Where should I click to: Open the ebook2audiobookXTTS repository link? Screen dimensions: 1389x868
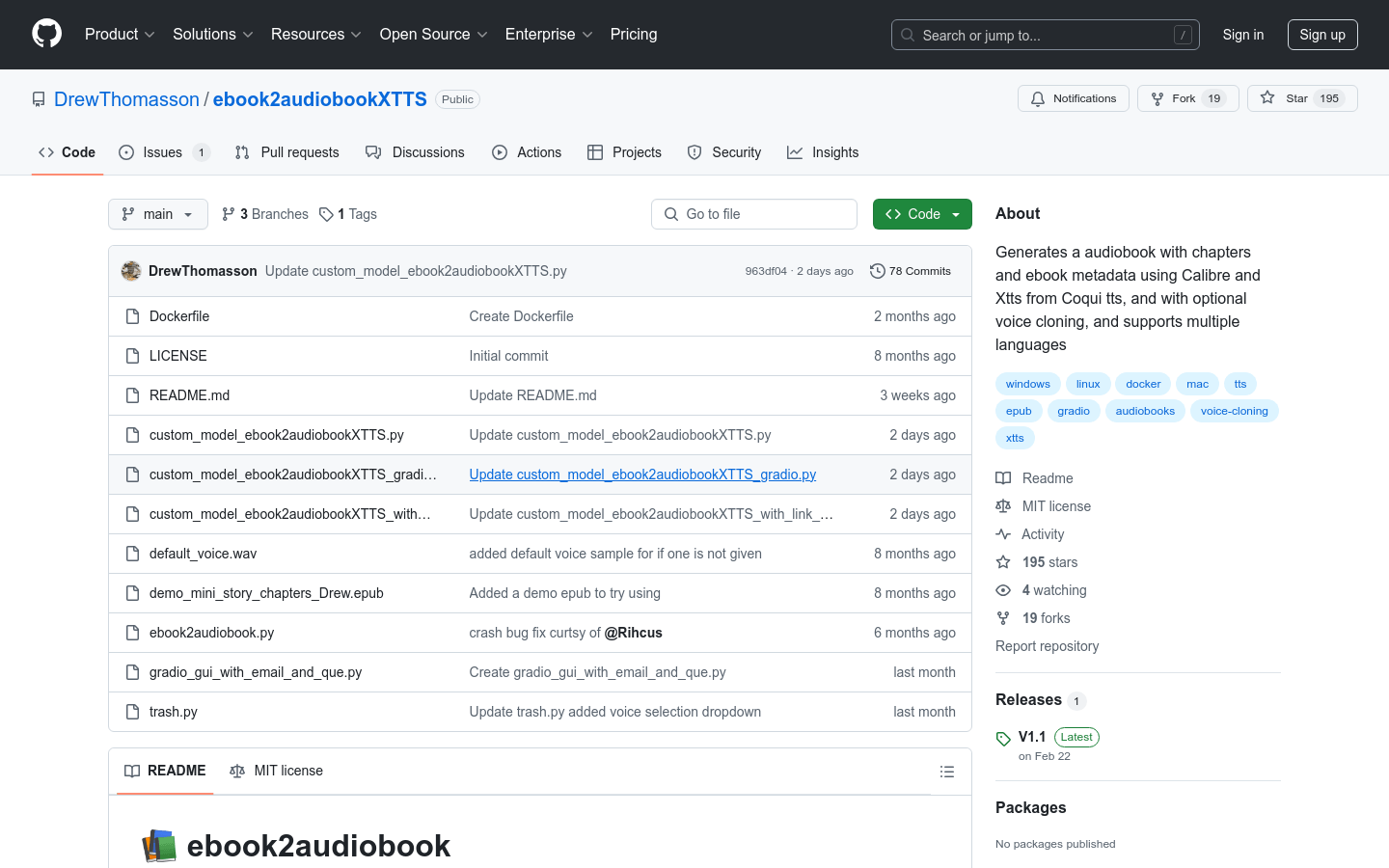point(320,99)
